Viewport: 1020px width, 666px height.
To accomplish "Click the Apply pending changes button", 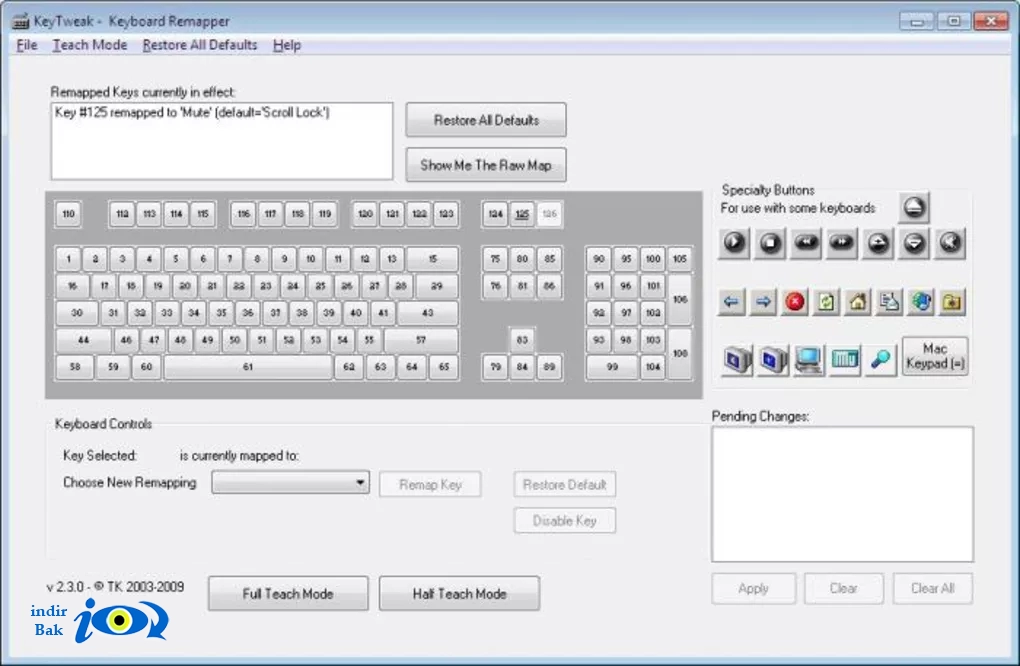I will [x=753, y=589].
